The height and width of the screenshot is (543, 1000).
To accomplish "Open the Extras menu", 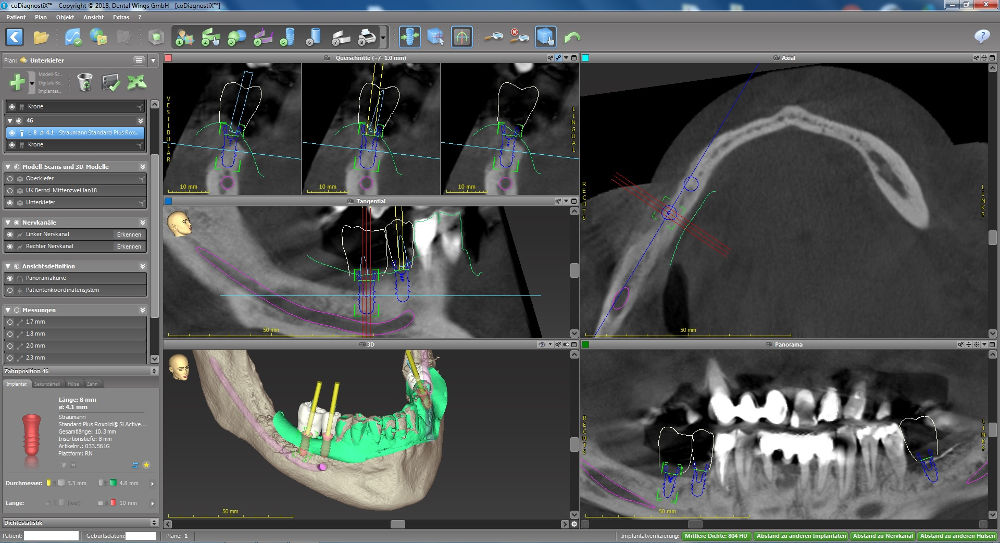I will click(x=122, y=18).
